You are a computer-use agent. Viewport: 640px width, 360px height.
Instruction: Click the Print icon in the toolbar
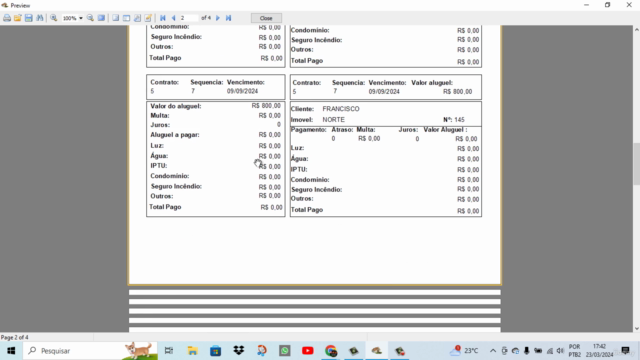point(7,18)
